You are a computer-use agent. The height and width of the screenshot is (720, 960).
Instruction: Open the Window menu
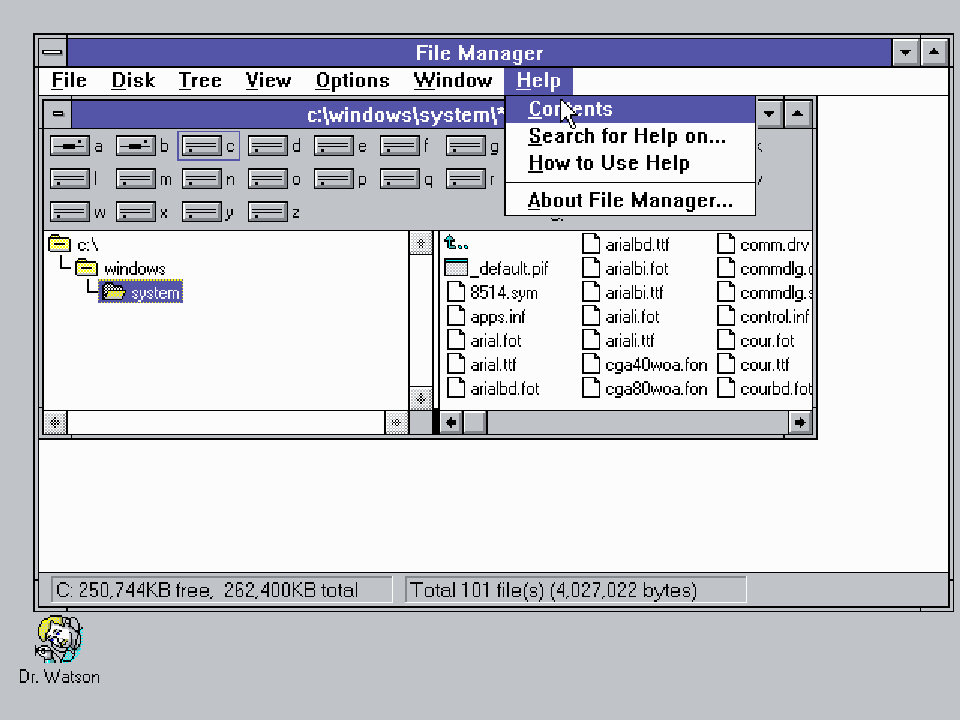coord(452,80)
